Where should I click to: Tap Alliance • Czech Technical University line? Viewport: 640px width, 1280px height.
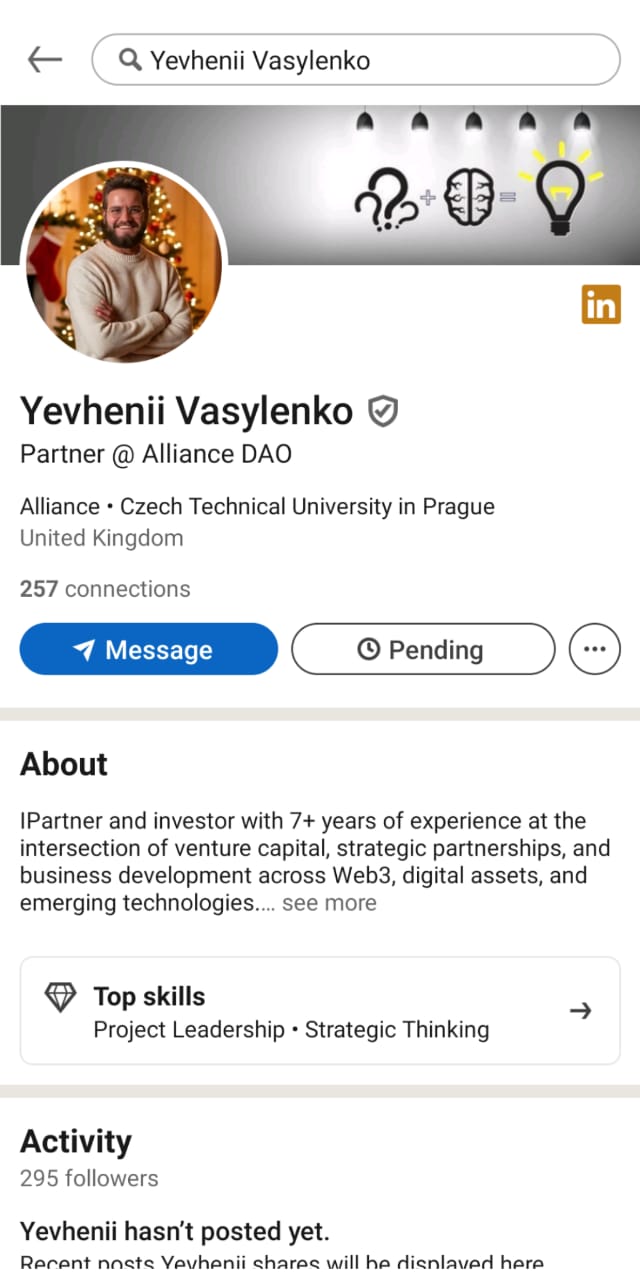pyautogui.click(x=257, y=506)
